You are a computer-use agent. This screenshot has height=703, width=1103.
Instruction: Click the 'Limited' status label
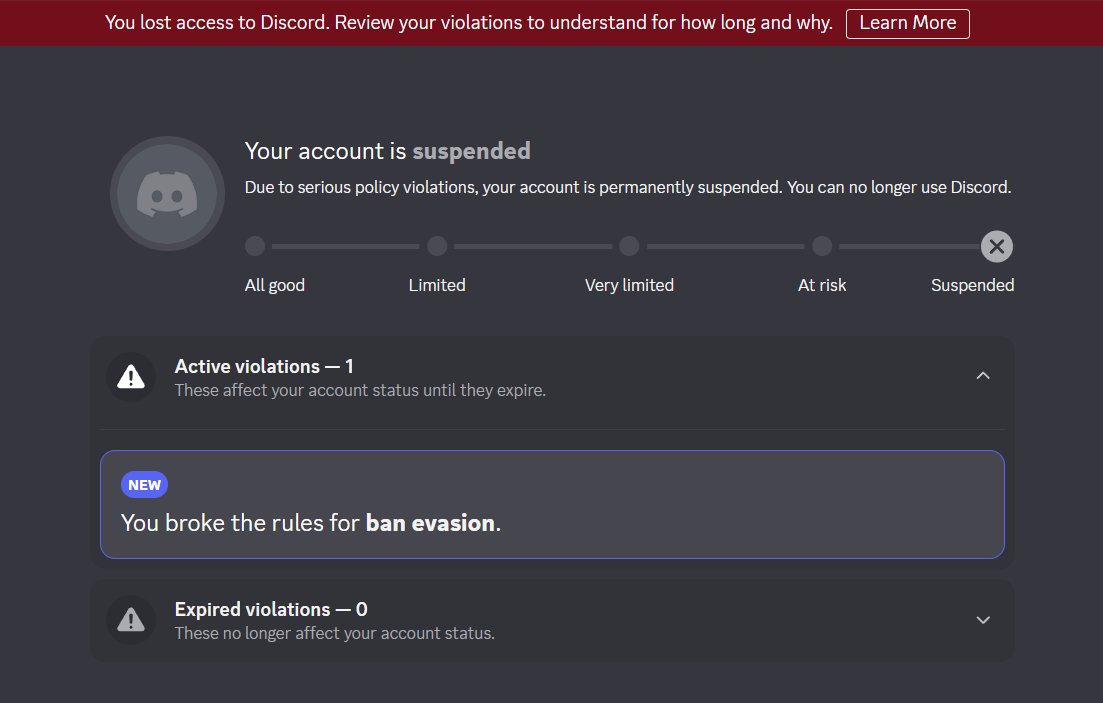[437, 285]
